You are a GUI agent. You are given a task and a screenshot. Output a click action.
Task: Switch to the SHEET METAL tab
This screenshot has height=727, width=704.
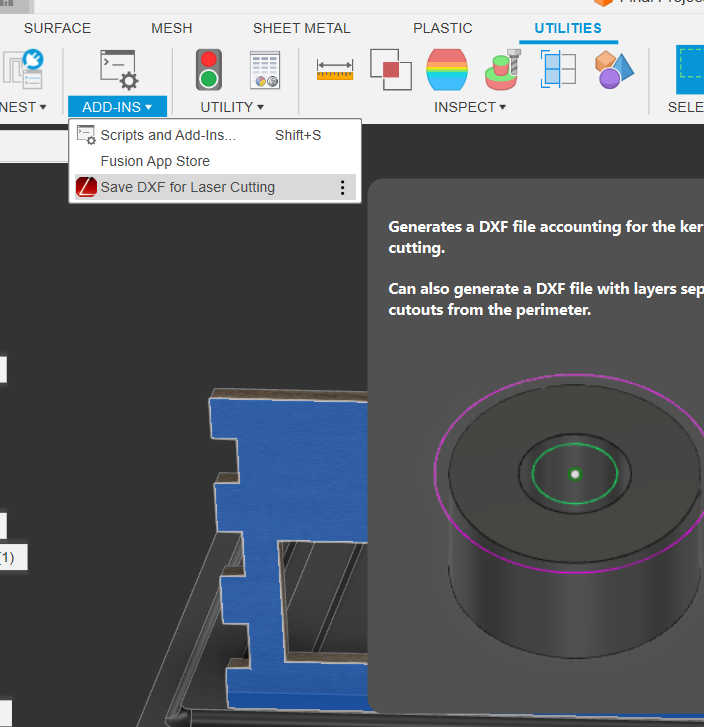click(301, 28)
